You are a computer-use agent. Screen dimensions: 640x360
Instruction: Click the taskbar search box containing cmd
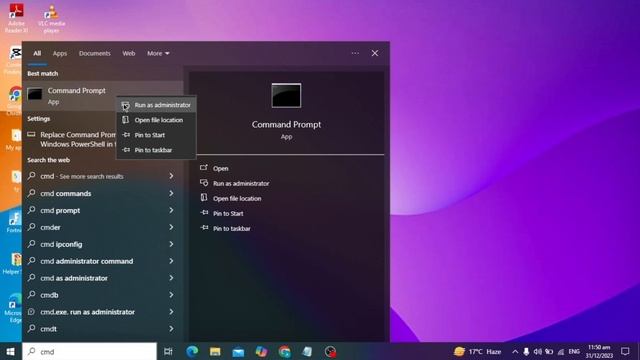click(x=89, y=351)
